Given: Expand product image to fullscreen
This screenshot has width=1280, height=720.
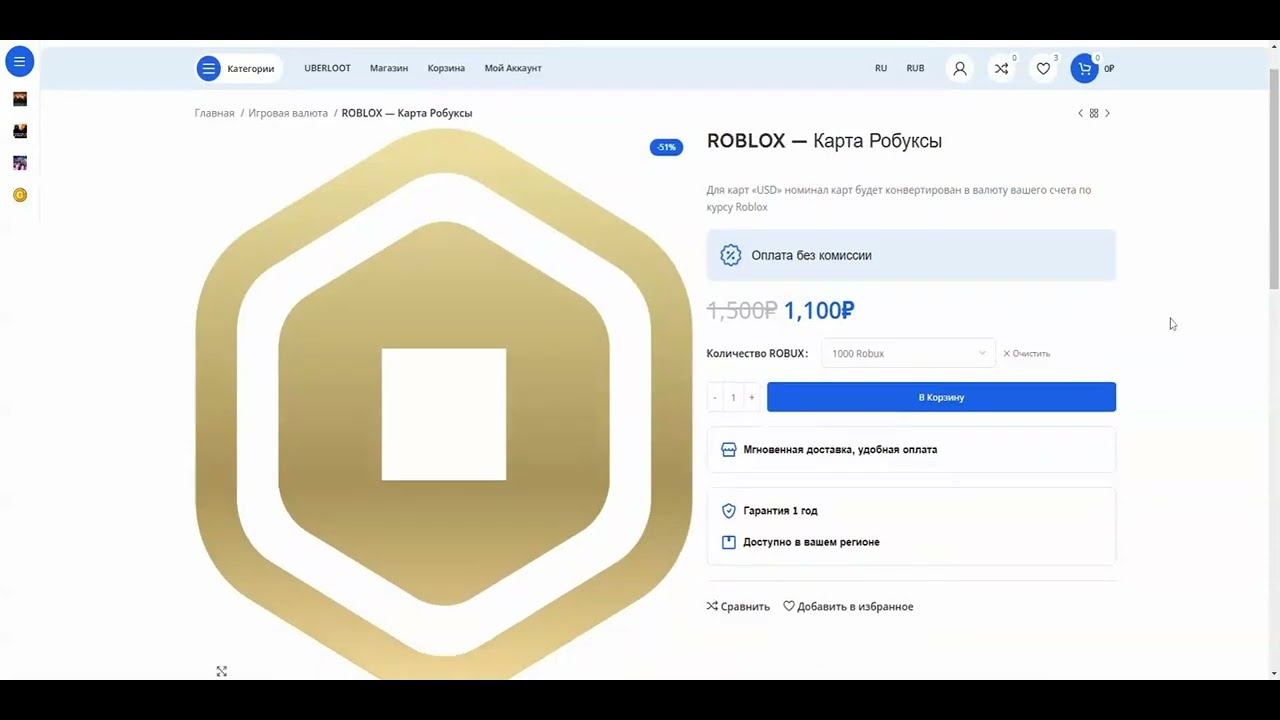Looking at the screenshot, I should tap(222, 671).
